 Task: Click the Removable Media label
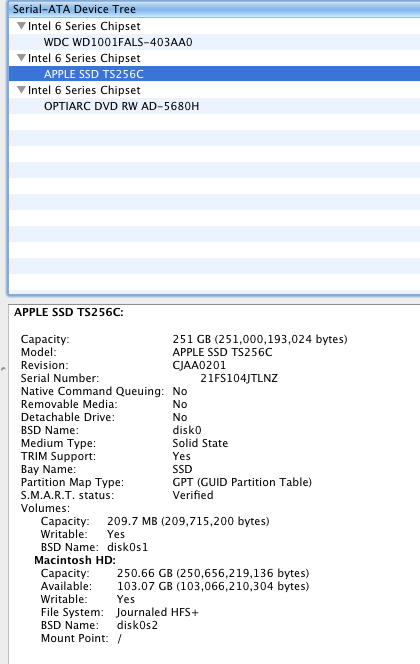click(x=69, y=404)
